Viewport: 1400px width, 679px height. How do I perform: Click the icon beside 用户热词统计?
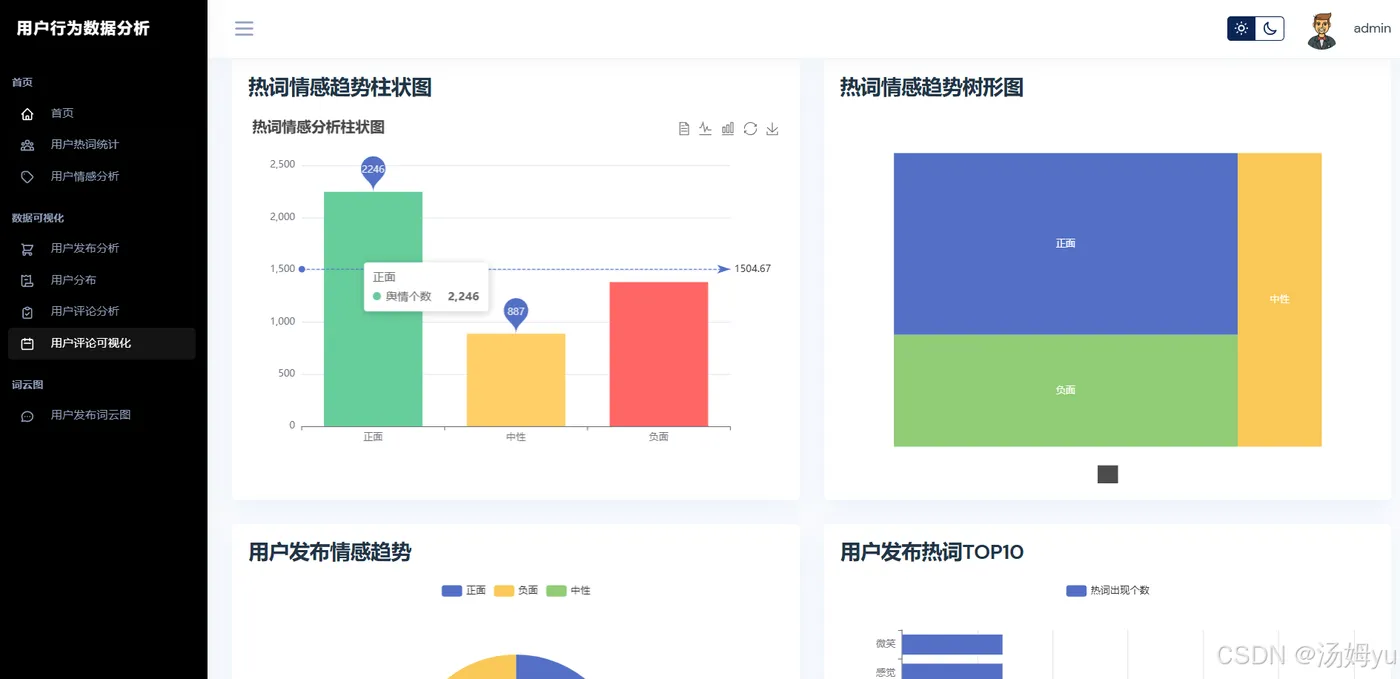pos(28,145)
